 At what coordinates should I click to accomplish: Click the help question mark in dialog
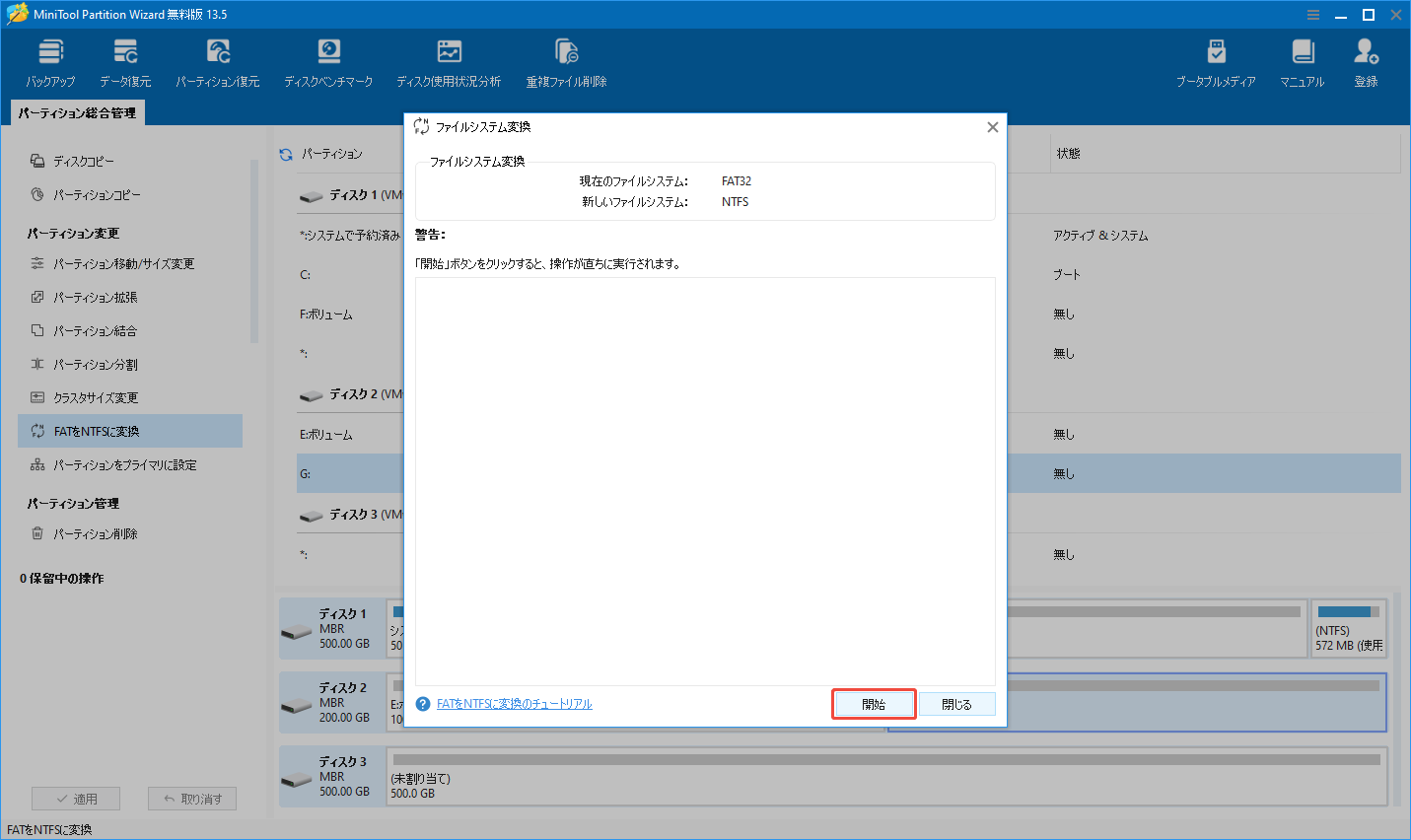pyautogui.click(x=422, y=703)
